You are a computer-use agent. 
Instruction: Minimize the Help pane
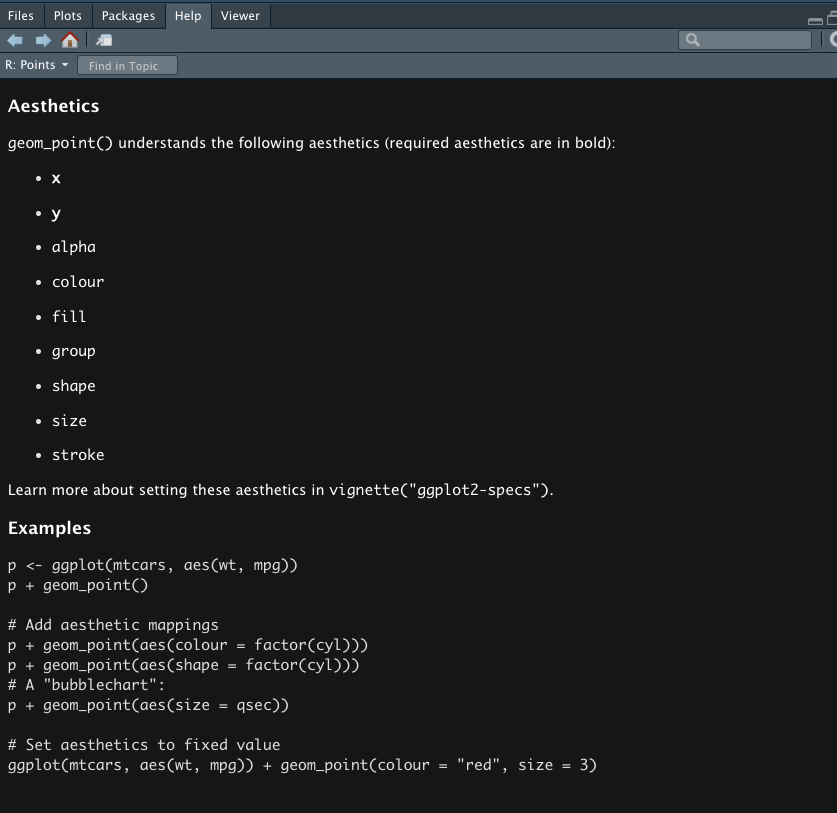pos(815,20)
